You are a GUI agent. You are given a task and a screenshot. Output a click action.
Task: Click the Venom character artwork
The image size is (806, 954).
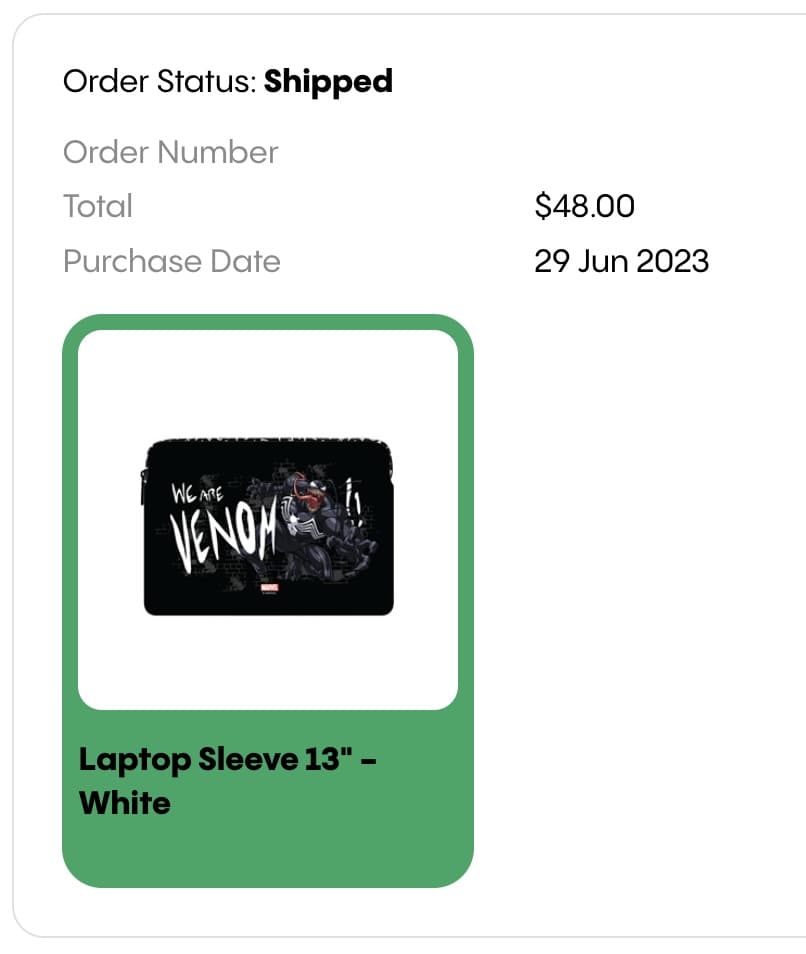click(327, 528)
